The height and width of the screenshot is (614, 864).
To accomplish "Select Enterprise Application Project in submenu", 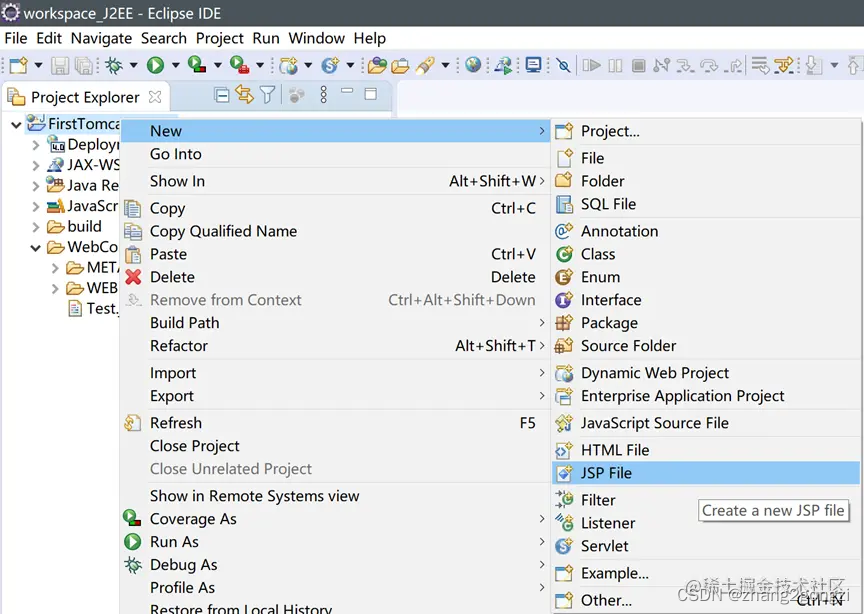I will click(706, 396).
